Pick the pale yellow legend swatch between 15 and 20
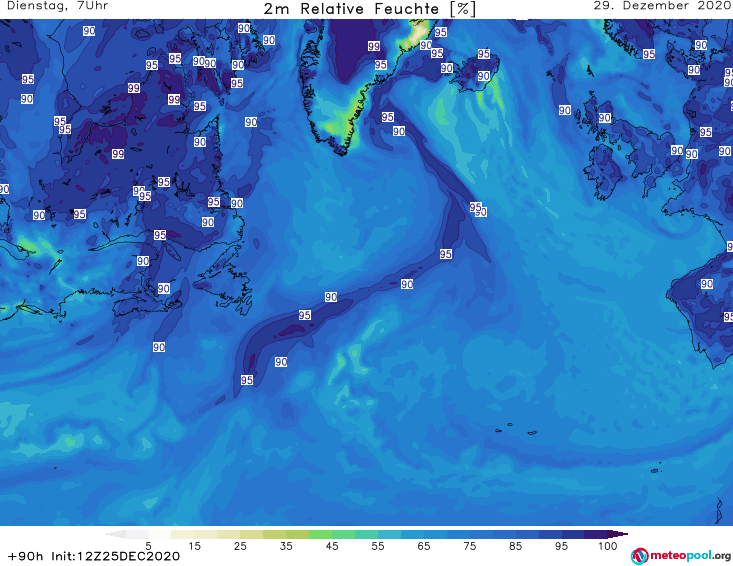 tap(206, 534)
